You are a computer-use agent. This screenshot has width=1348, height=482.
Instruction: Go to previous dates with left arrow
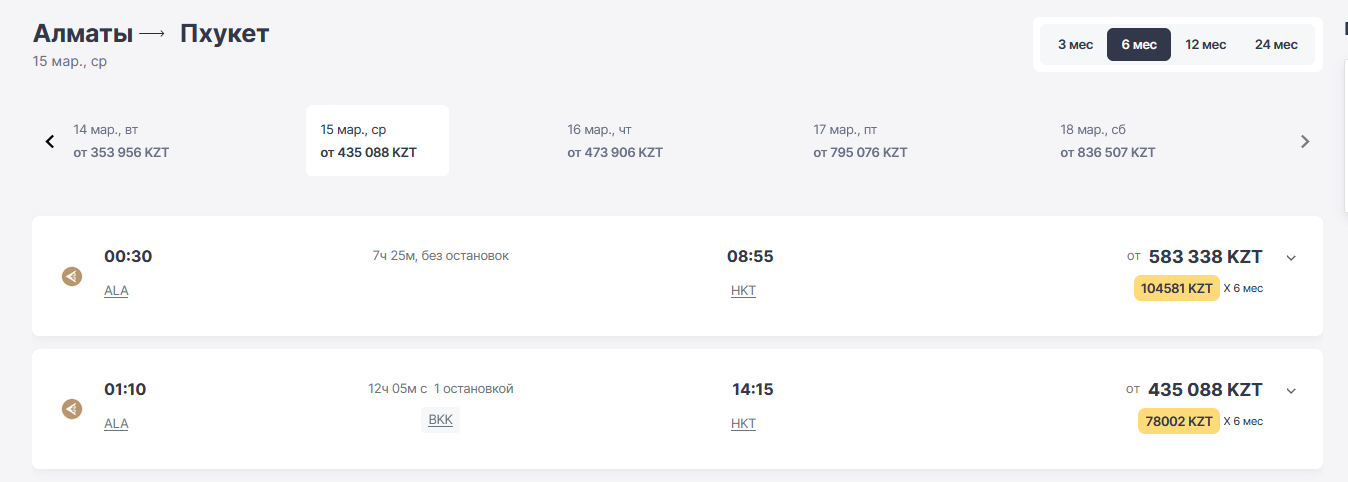(50, 141)
